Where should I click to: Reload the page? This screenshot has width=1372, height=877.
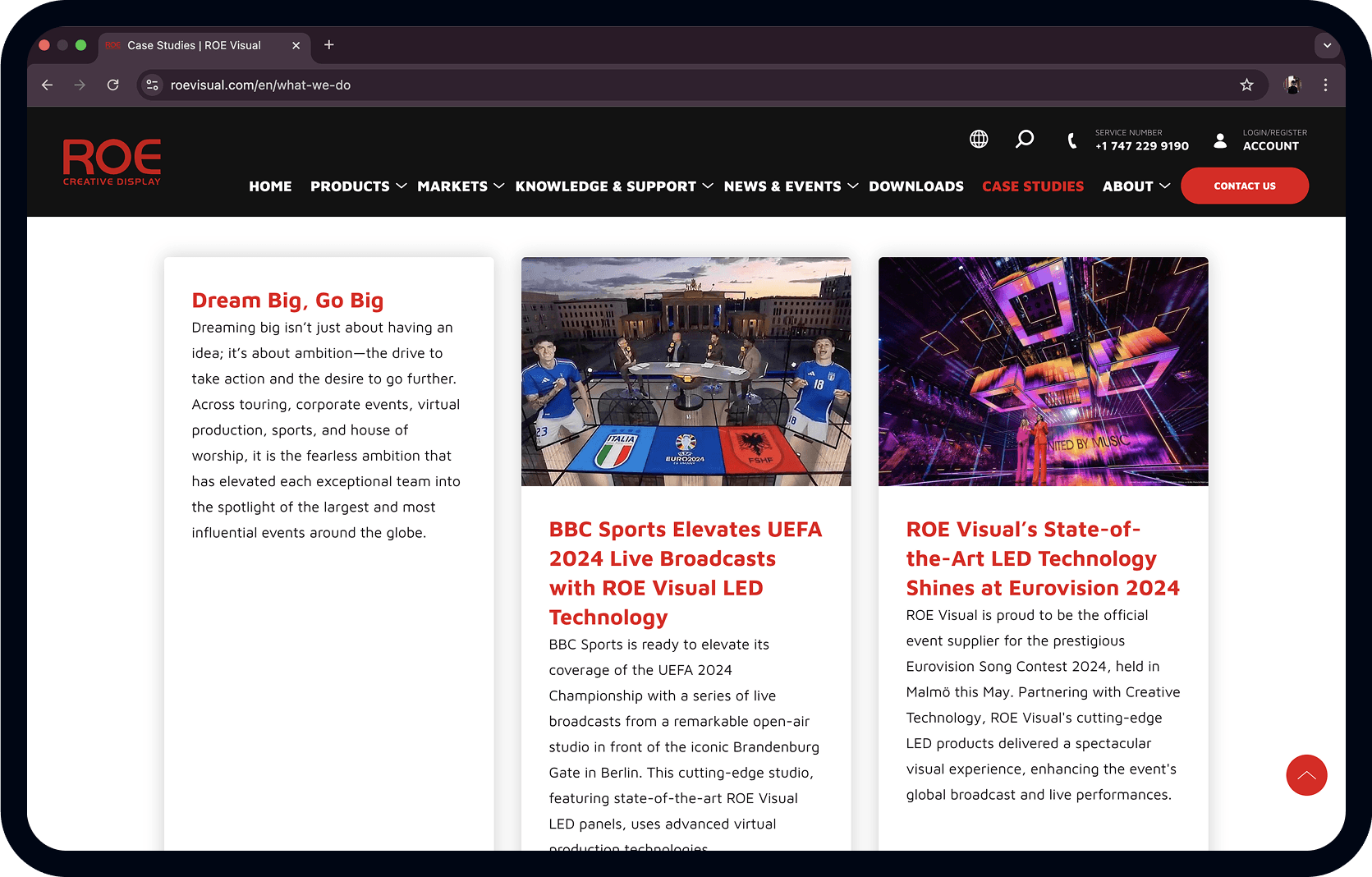coord(113,85)
